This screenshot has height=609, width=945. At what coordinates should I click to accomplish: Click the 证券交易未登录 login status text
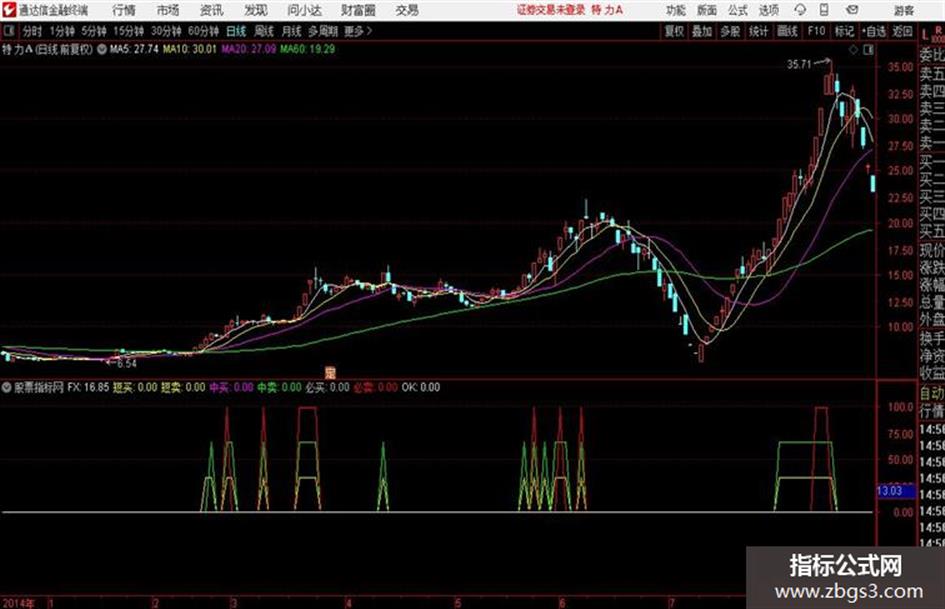click(x=551, y=10)
